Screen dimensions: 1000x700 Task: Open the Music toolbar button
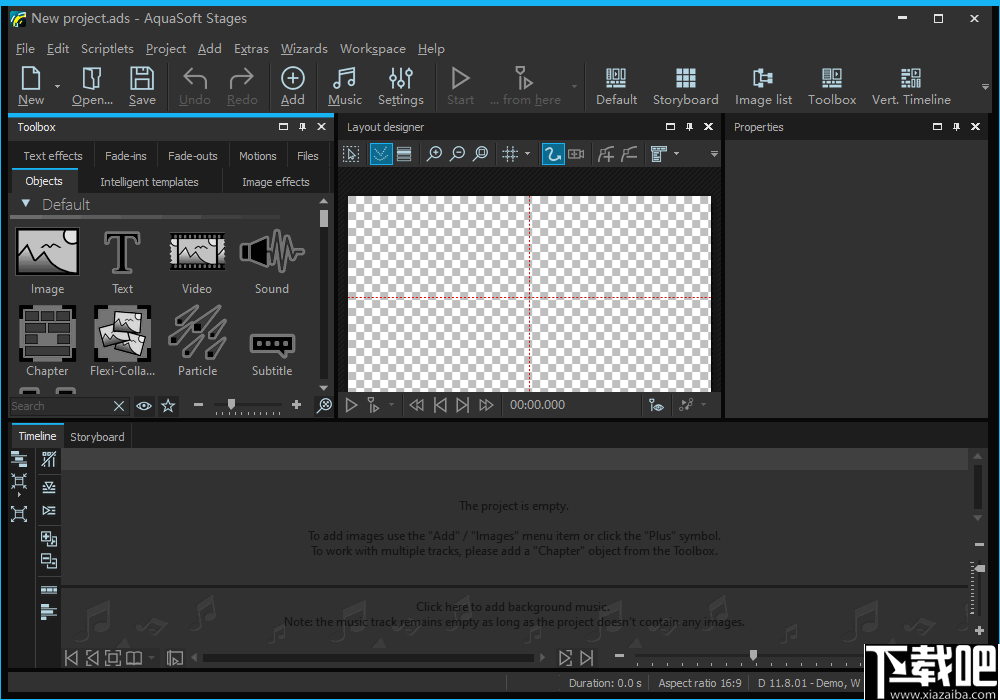click(344, 86)
